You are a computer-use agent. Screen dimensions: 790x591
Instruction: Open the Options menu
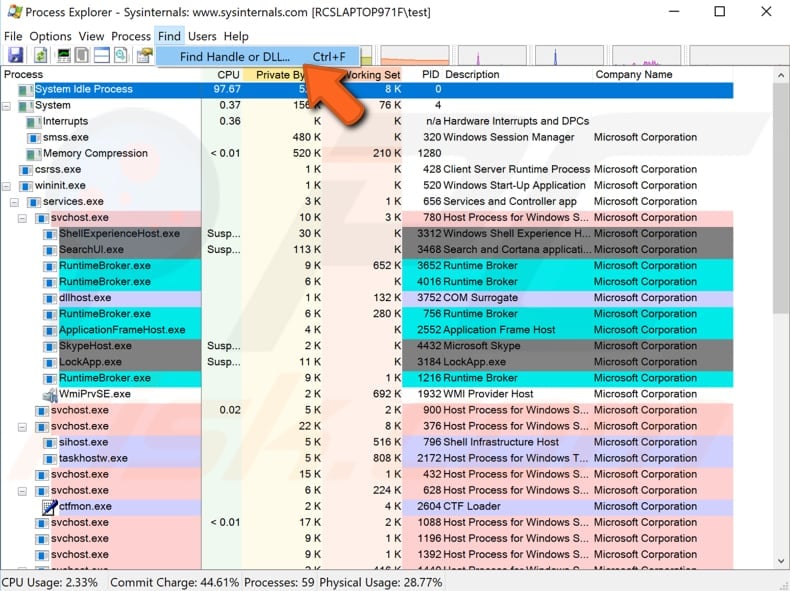[x=50, y=36]
